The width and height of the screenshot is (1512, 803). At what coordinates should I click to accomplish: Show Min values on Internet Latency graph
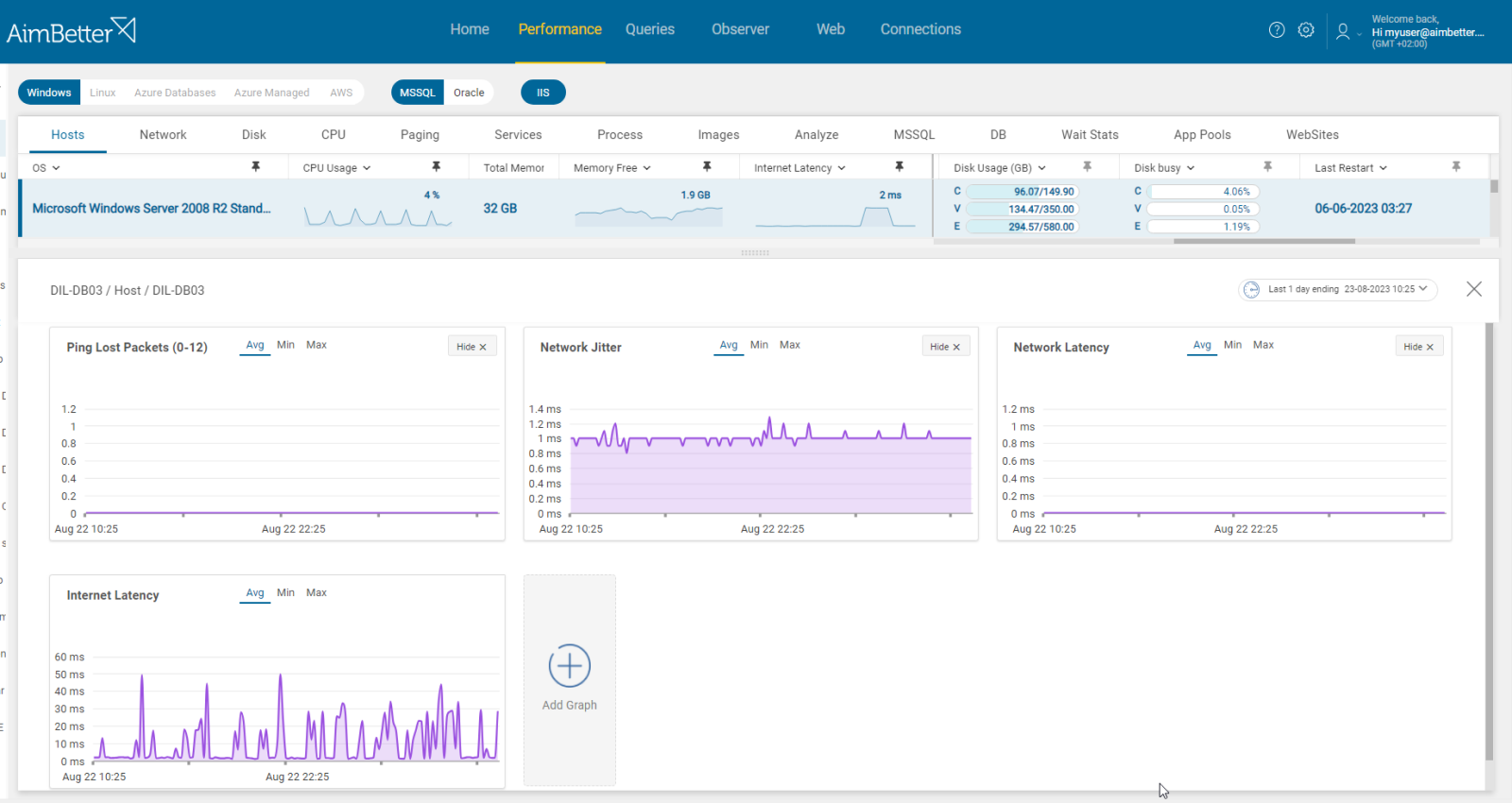tap(285, 592)
